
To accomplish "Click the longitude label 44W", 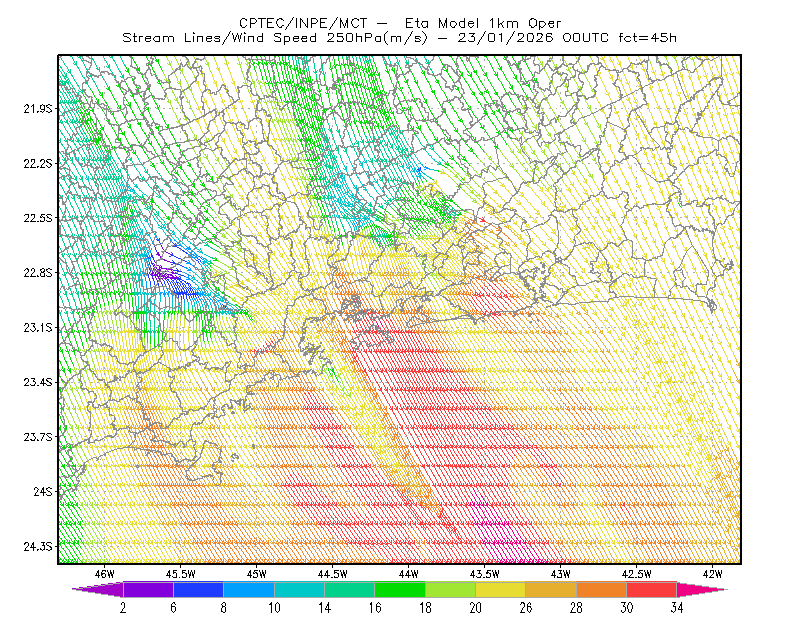I will [x=408, y=574].
